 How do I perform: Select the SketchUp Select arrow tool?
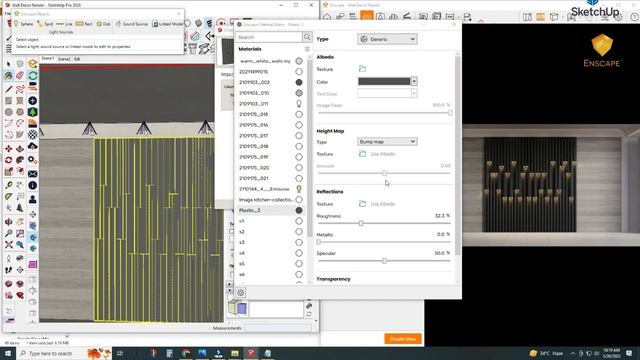pos(9,64)
